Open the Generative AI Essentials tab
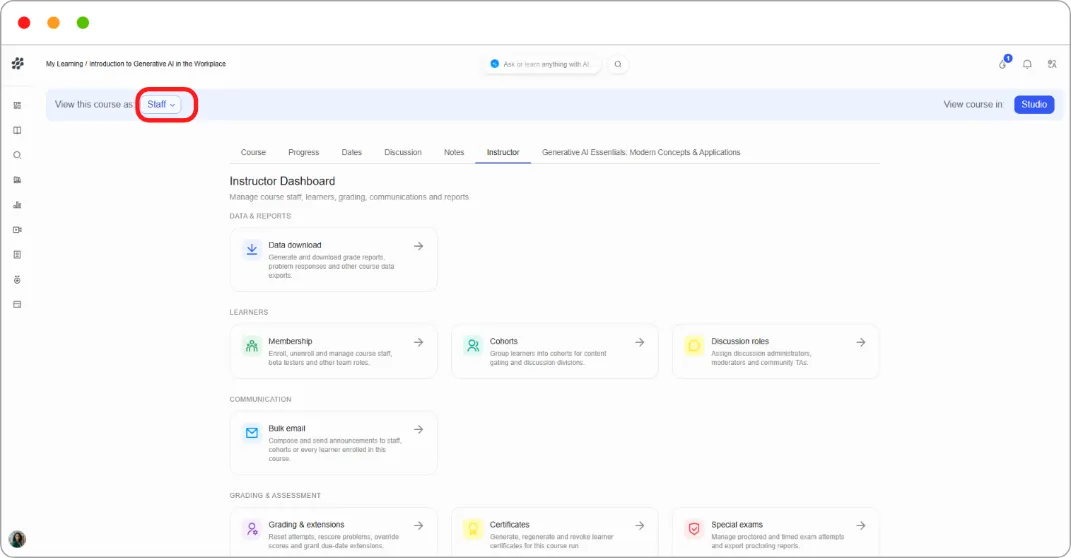The image size is (1071, 558). coord(641,152)
